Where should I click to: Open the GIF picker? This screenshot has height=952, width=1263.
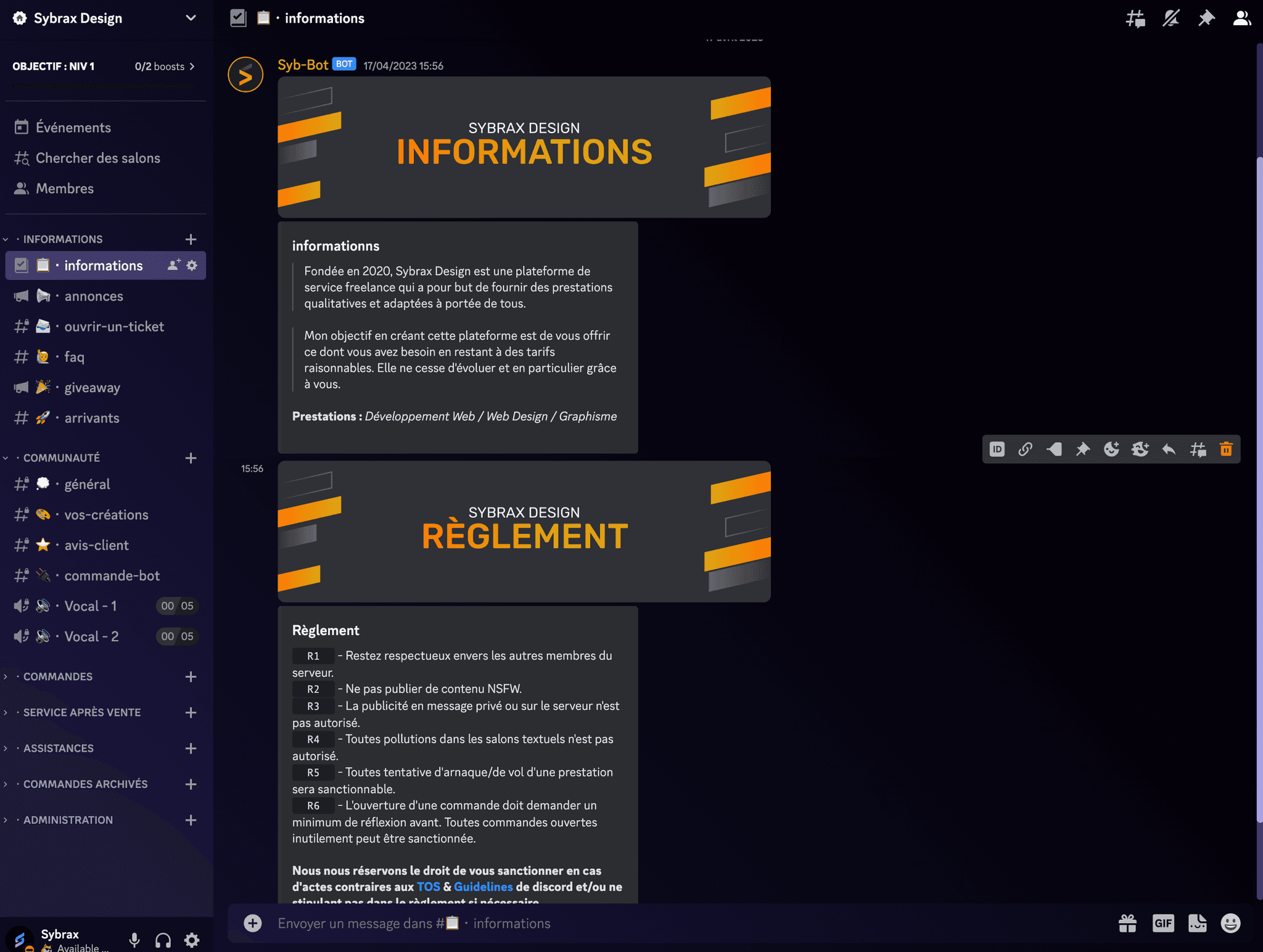[x=1163, y=923]
